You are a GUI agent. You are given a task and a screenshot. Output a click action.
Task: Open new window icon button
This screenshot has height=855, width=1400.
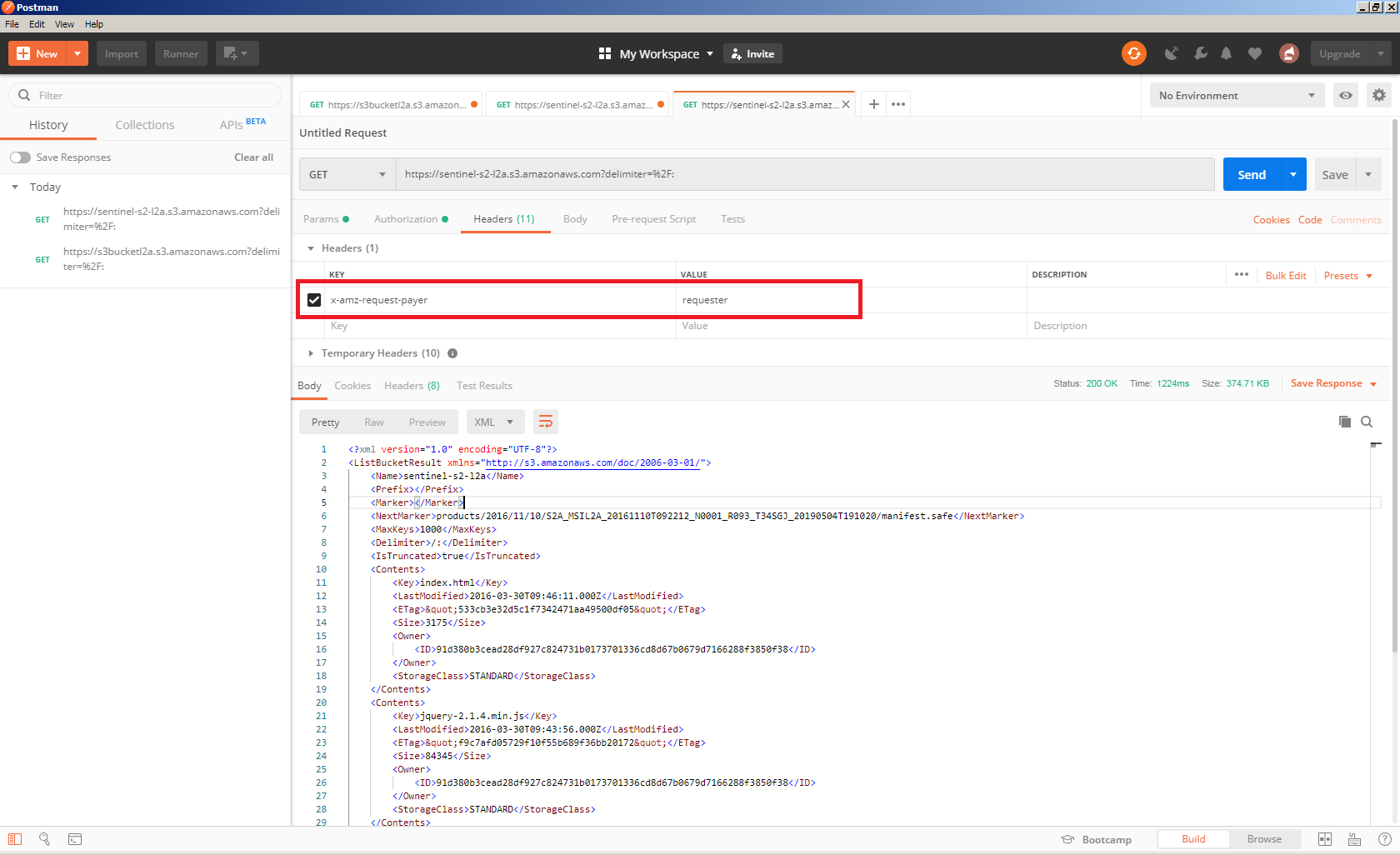point(237,53)
